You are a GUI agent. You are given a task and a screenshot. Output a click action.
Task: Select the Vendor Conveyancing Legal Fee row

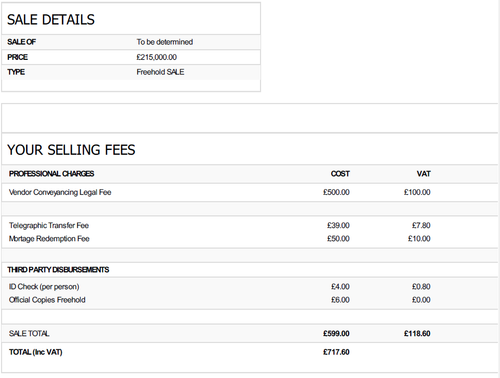[249, 192]
